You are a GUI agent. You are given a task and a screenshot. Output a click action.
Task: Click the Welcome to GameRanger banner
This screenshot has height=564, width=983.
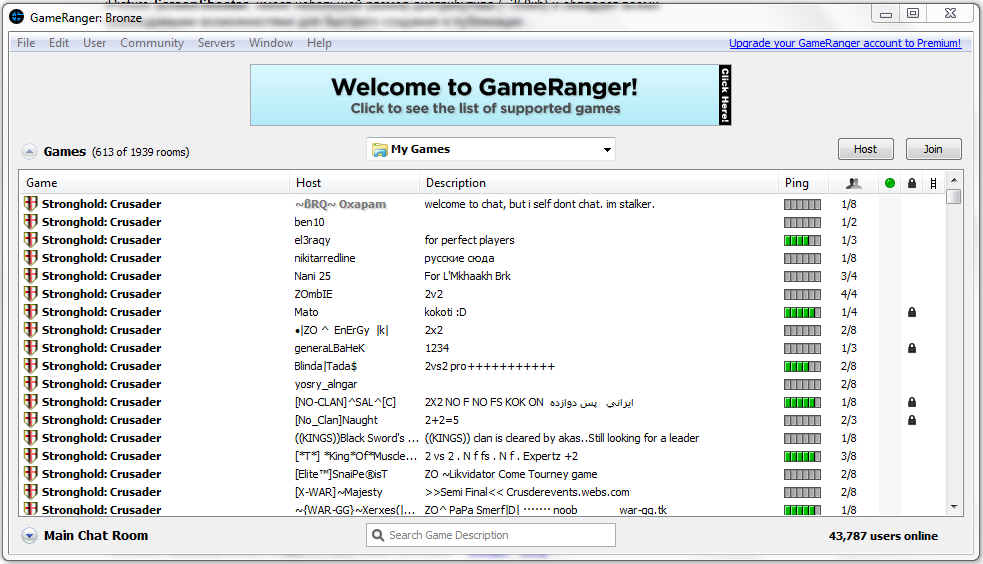click(490, 95)
